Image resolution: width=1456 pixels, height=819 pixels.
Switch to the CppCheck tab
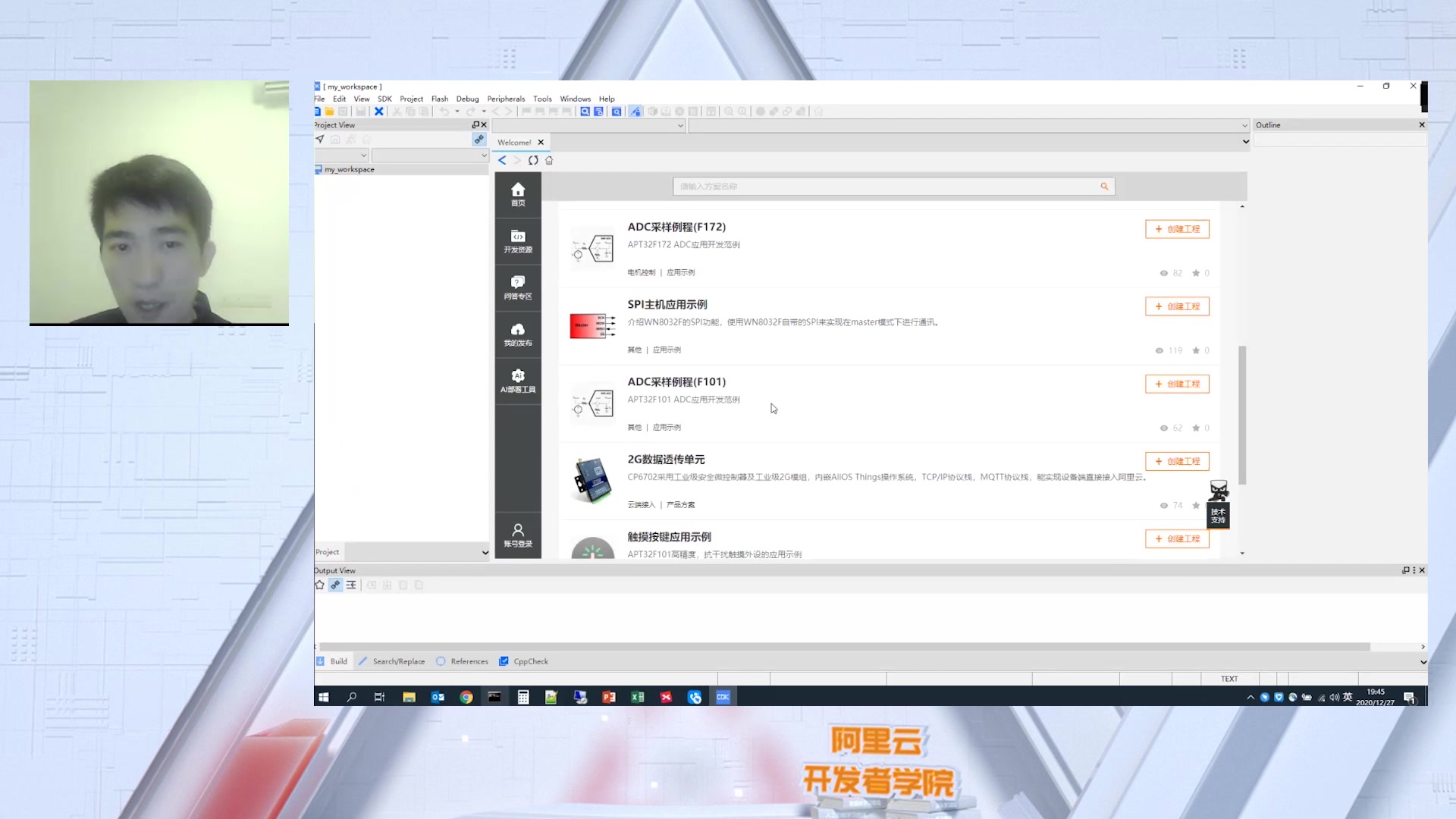click(524, 662)
